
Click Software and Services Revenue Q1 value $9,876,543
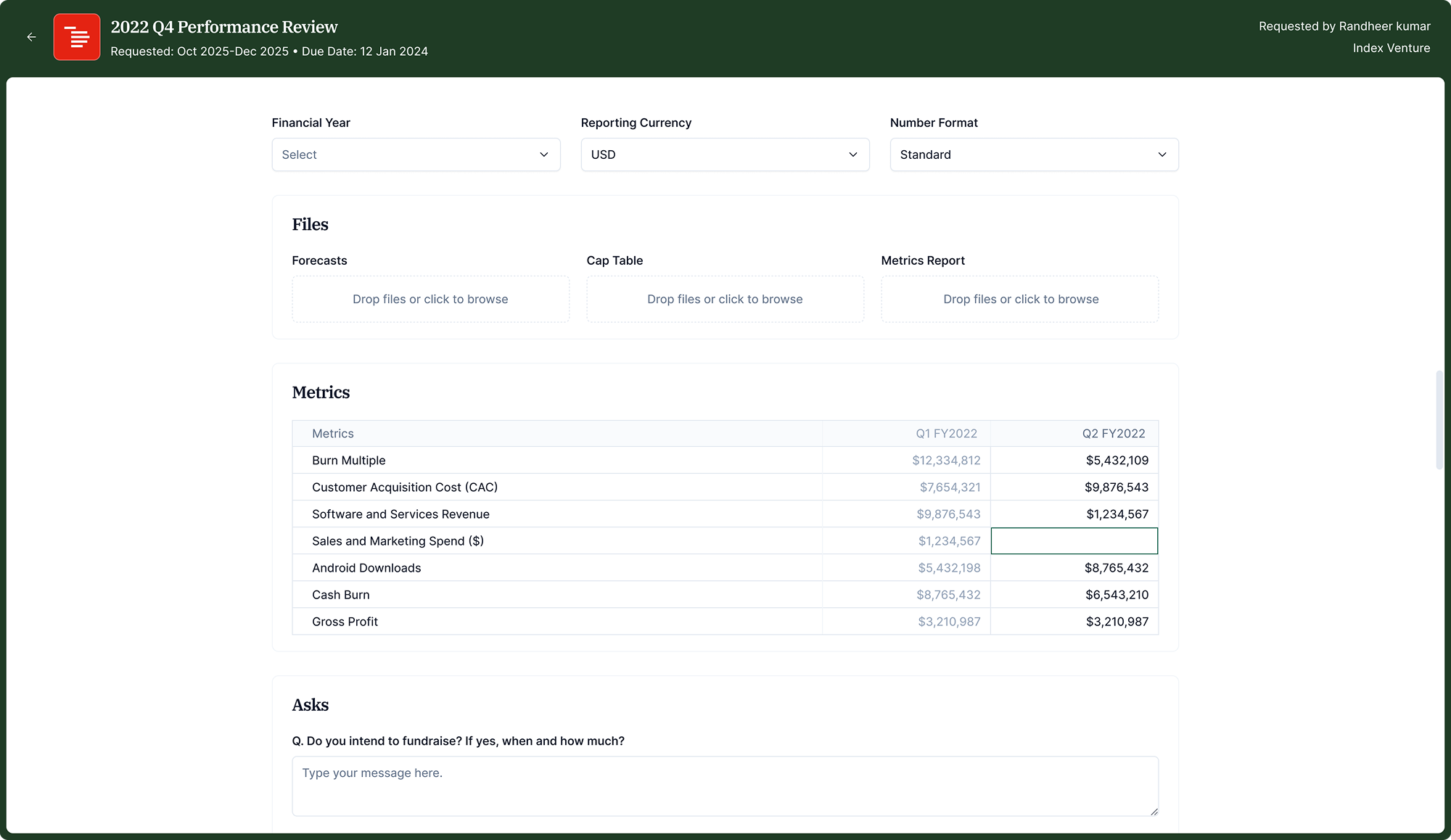tap(948, 514)
